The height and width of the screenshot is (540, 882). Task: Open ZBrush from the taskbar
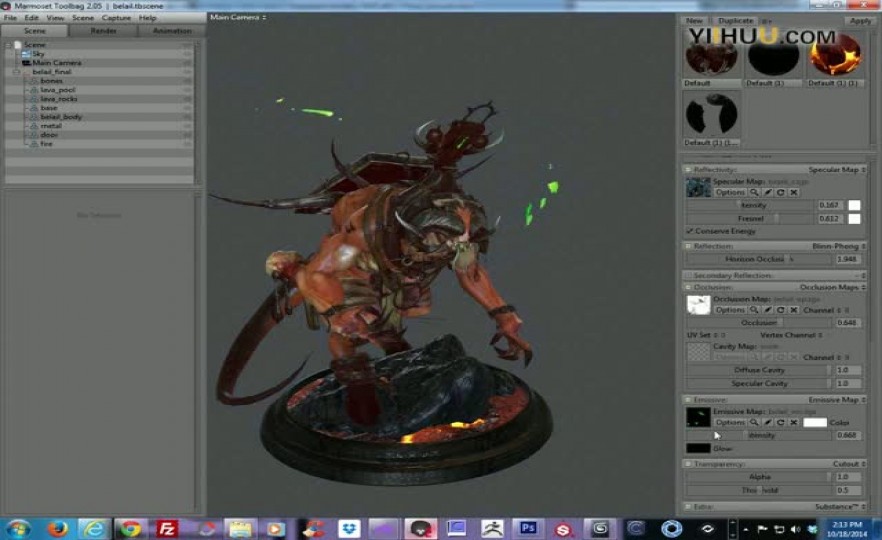click(492, 529)
